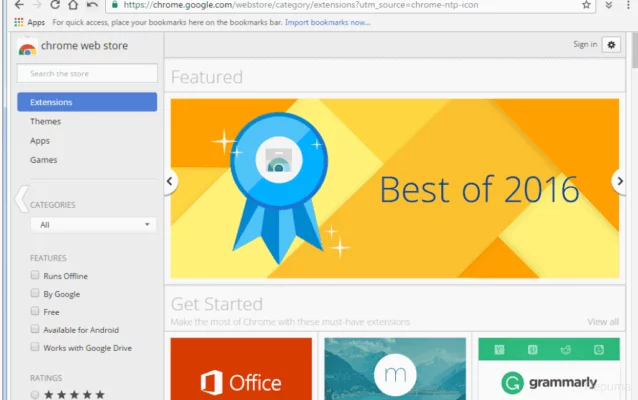Show the previous featured banner slide

pyautogui.click(x=170, y=181)
